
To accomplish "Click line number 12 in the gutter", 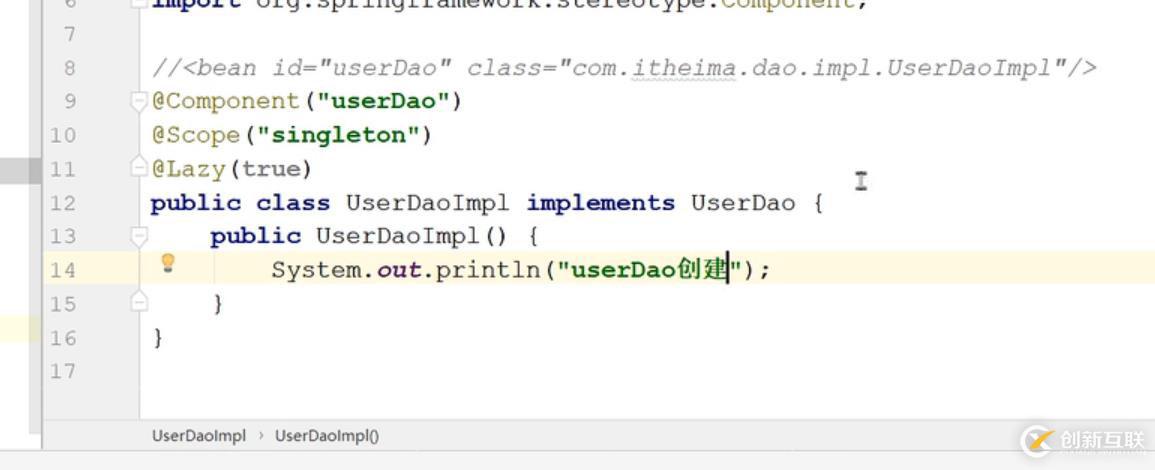I will pyautogui.click(x=63, y=203).
